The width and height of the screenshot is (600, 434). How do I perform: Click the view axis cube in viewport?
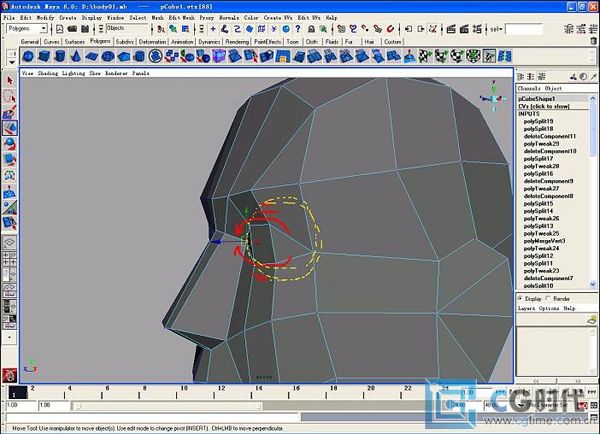coord(494,96)
